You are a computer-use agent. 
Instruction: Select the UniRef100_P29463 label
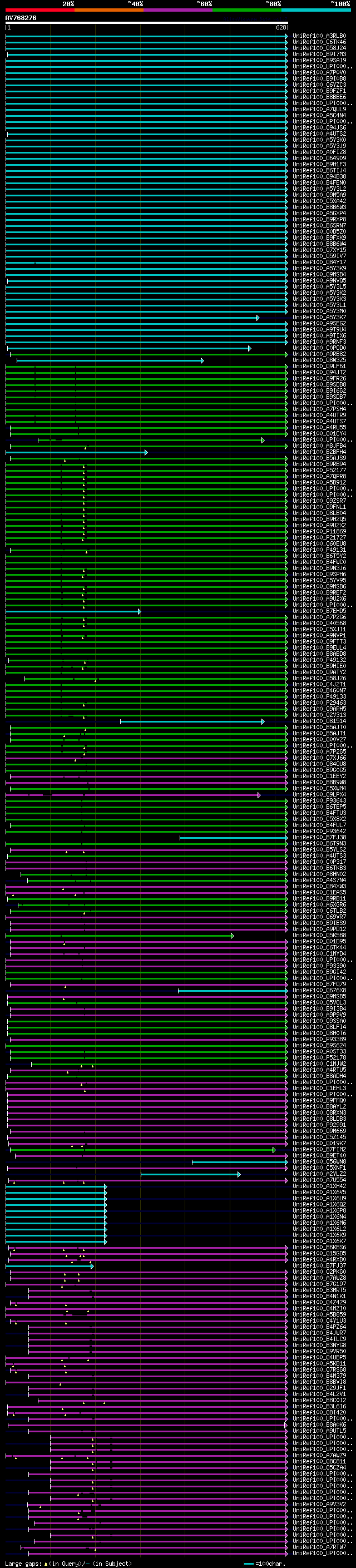(x=319, y=703)
